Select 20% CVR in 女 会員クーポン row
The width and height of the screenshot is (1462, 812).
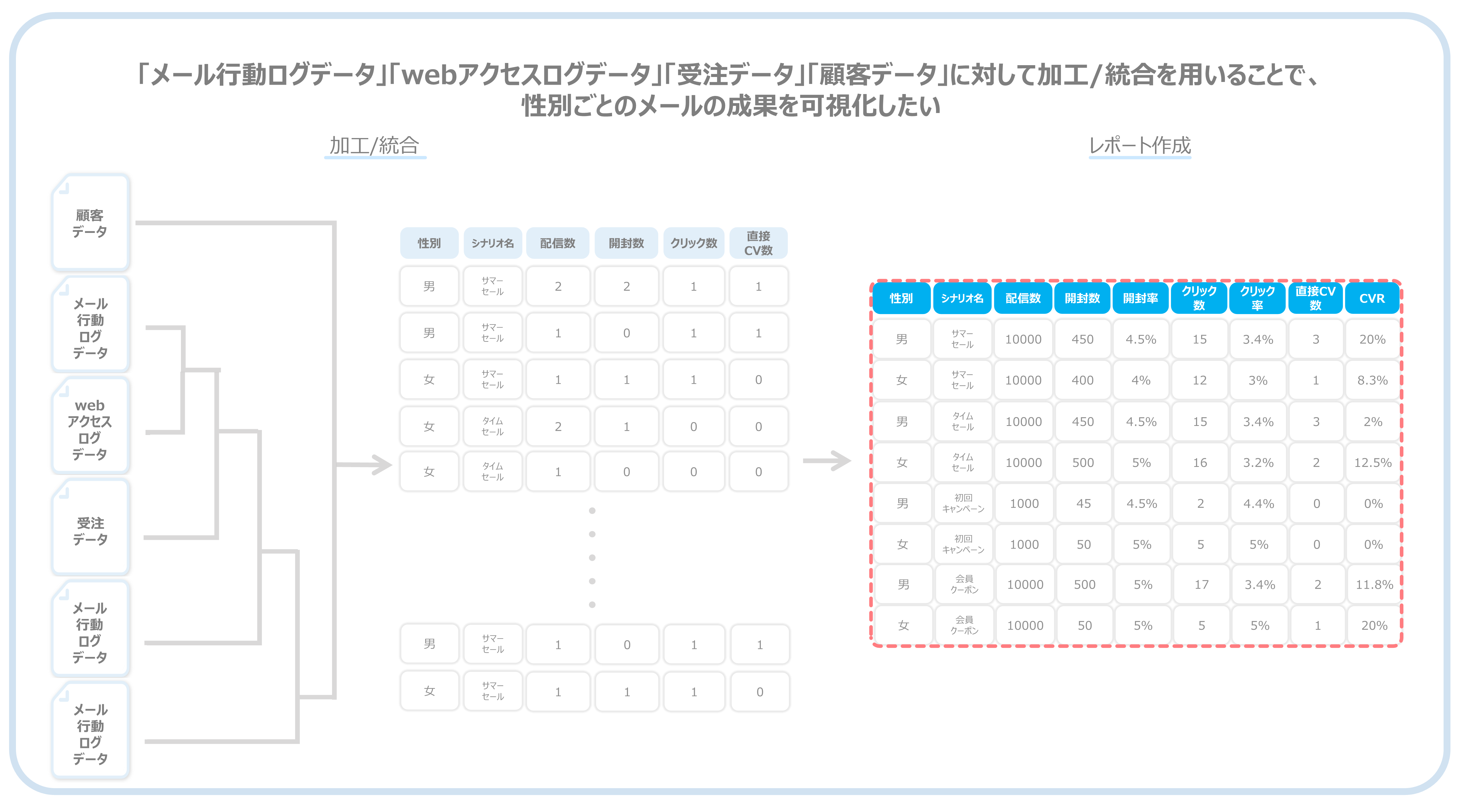tap(1374, 625)
